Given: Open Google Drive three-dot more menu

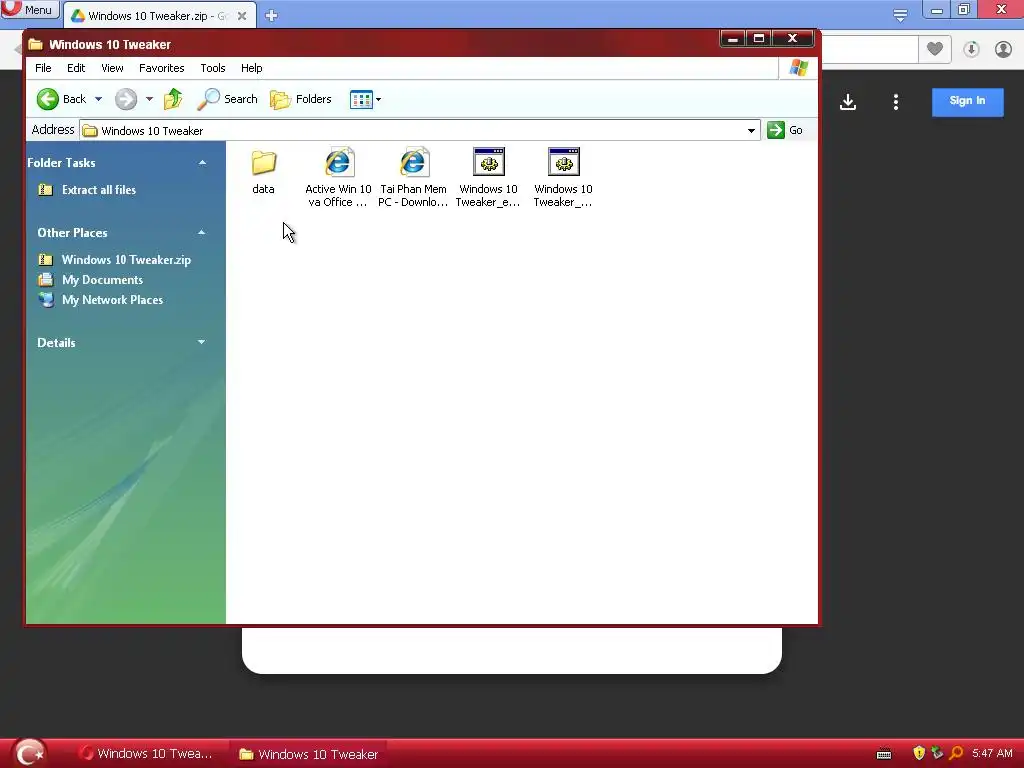Looking at the screenshot, I should (x=896, y=102).
